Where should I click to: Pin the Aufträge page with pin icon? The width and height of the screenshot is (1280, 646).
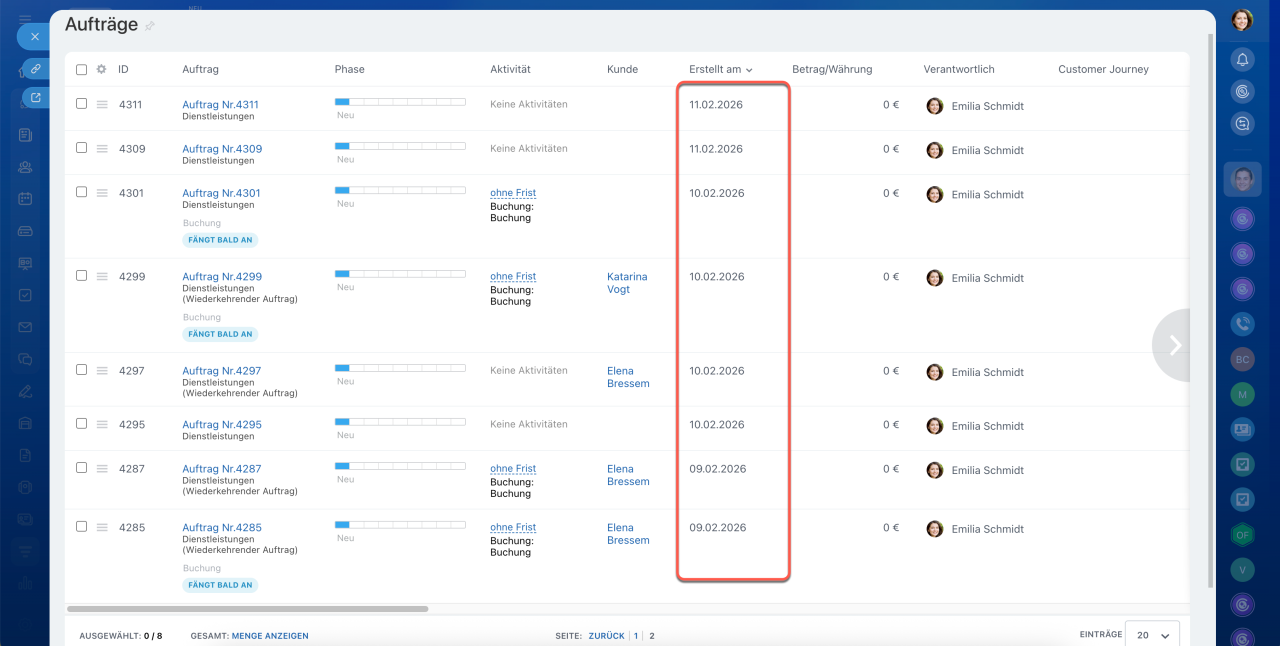pos(150,26)
